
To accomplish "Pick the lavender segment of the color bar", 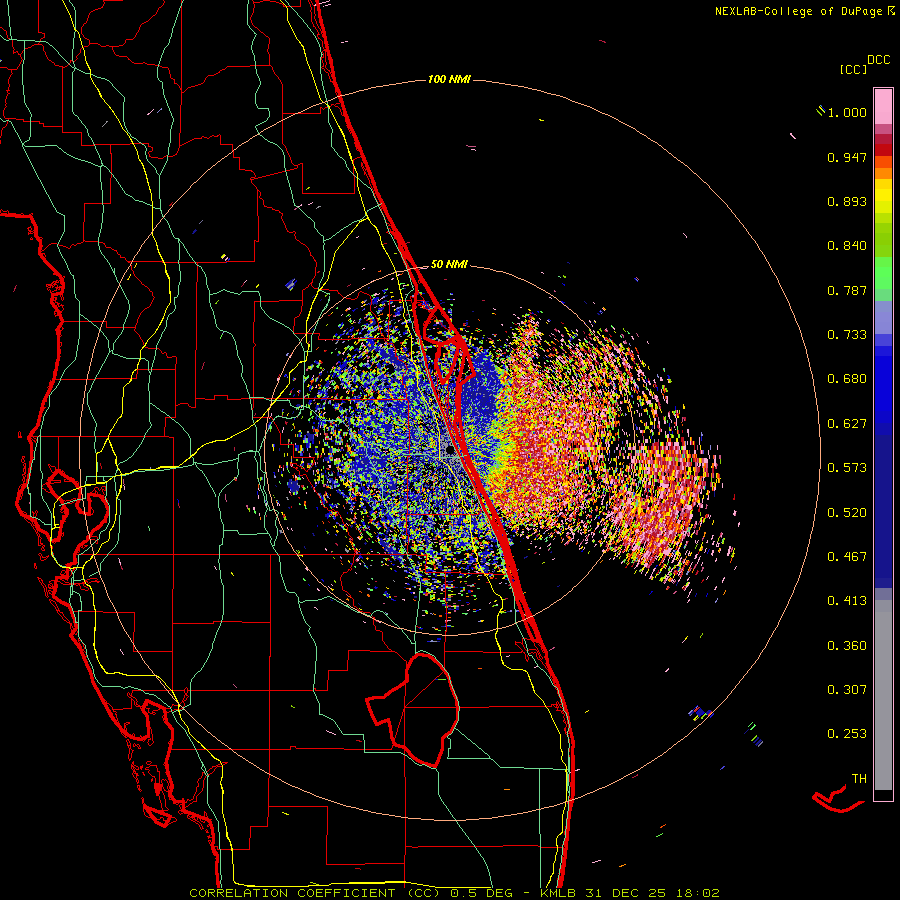I will [x=883, y=317].
